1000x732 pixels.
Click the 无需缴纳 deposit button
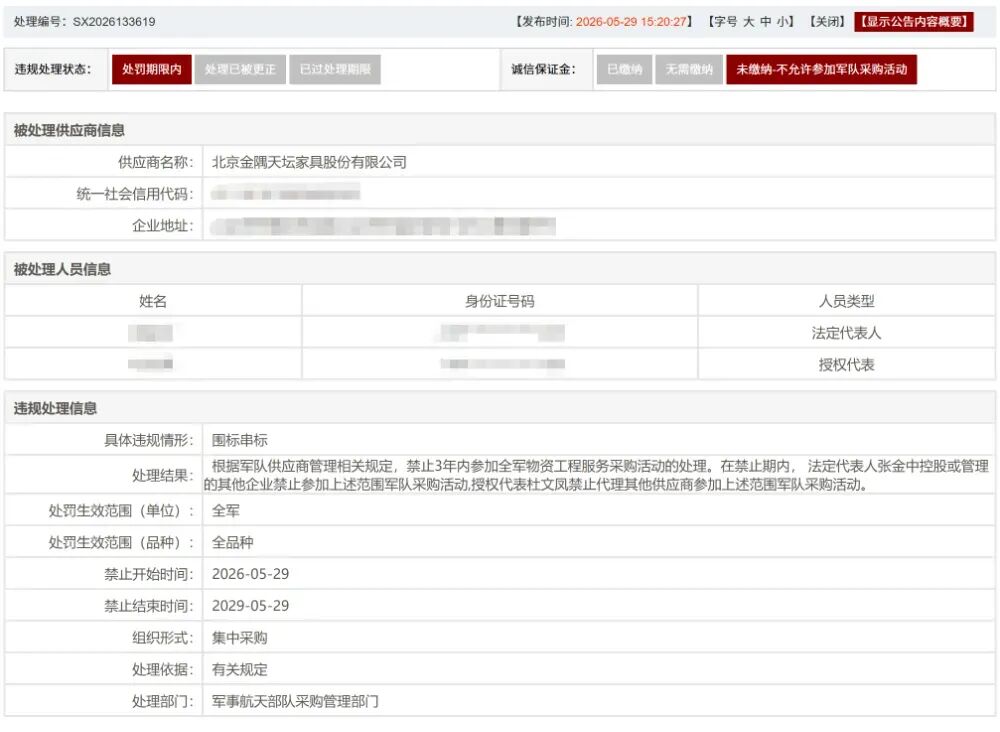[x=689, y=70]
